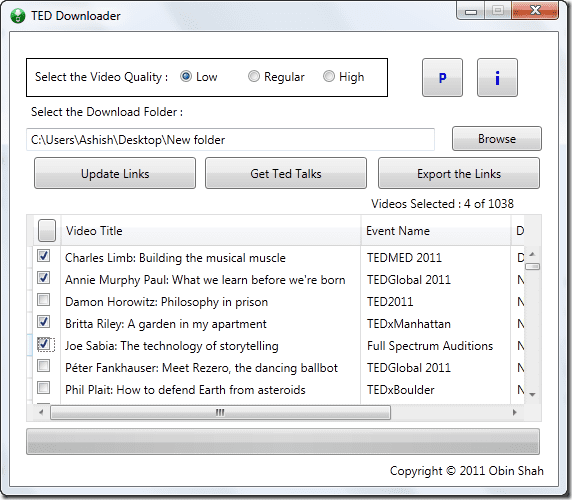
Task: Check the Damon Horowitz talk checkbox
Action: coord(44,300)
